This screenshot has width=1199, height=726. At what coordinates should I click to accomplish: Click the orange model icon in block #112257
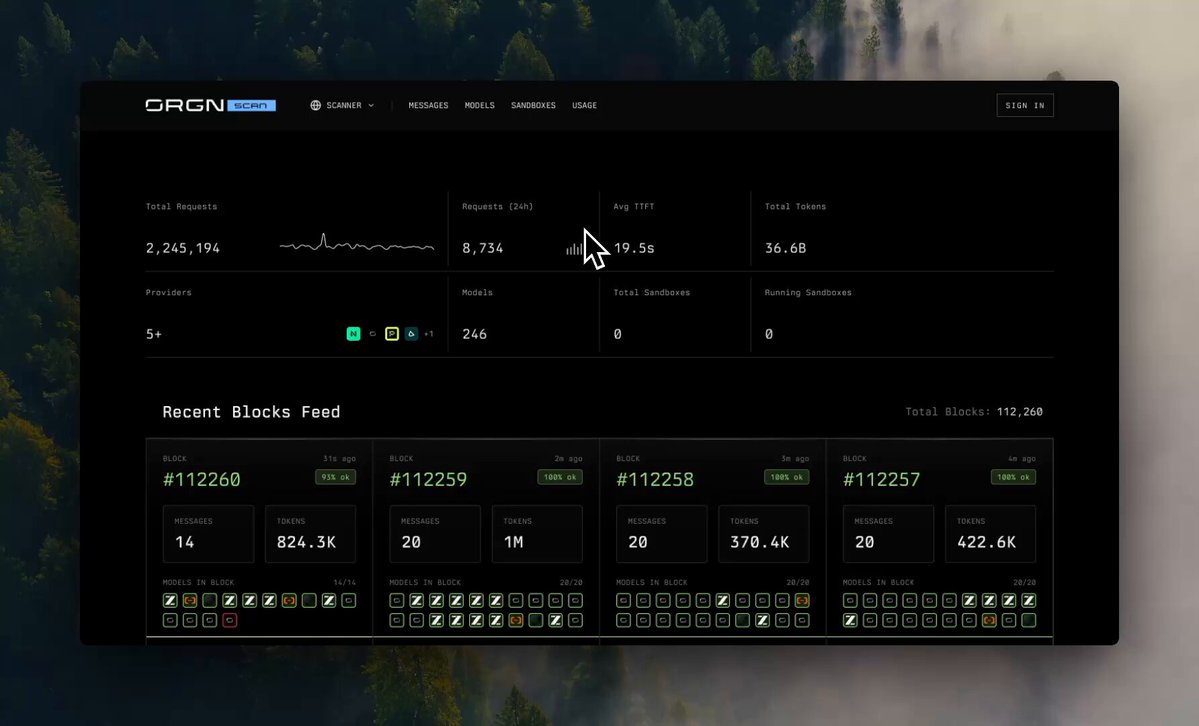[x=989, y=620]
